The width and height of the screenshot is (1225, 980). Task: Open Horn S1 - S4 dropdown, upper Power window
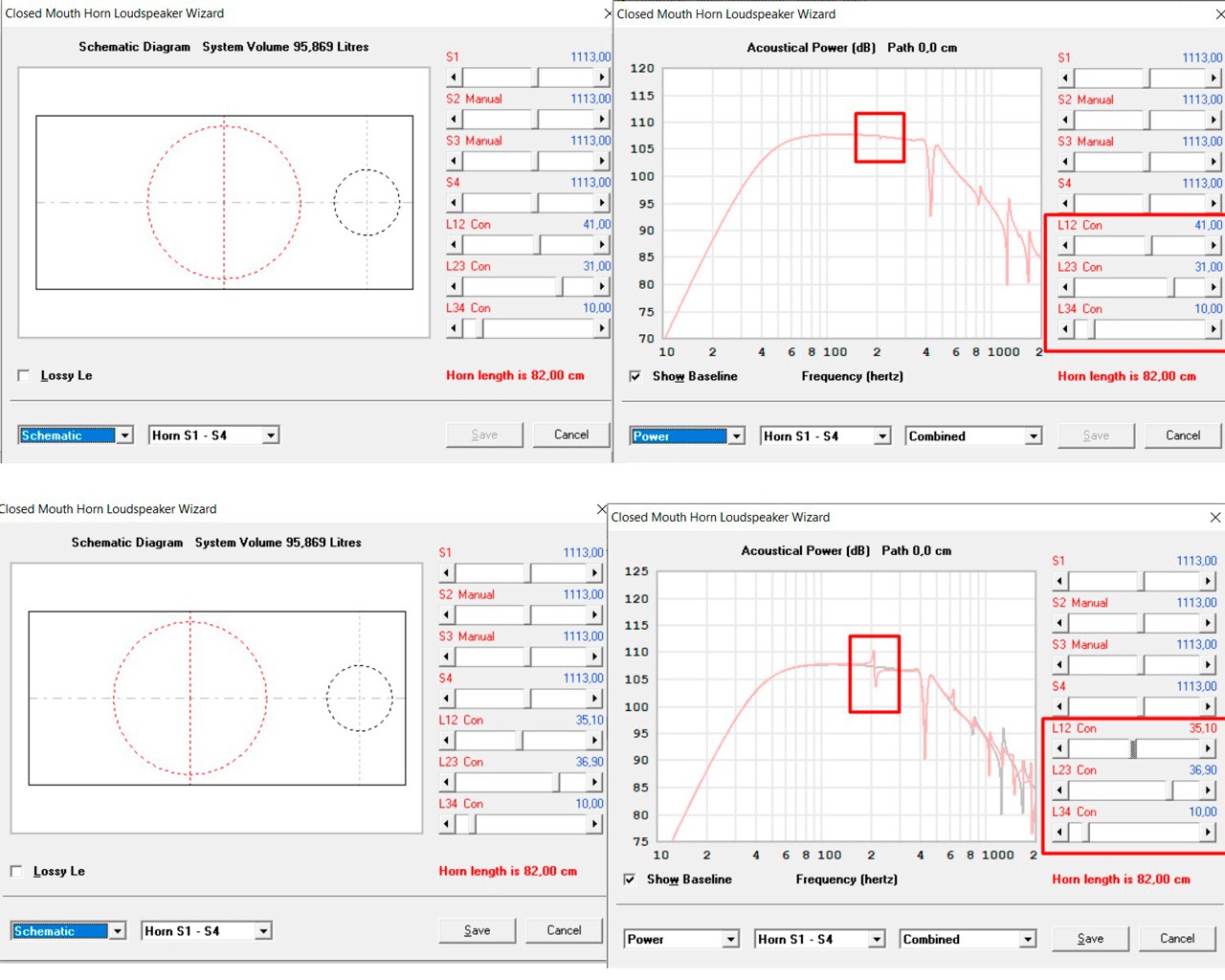(x=882, y=436)
